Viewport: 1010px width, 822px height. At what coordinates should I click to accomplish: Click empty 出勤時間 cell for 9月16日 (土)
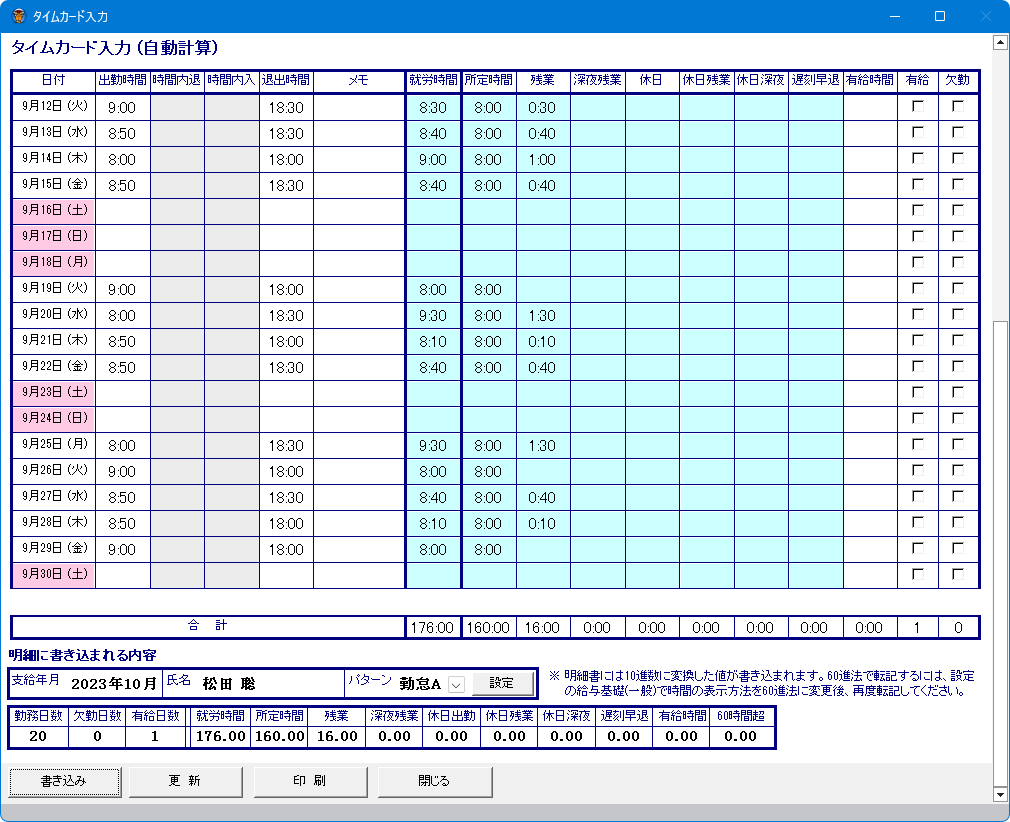click(x=122, y=211)
